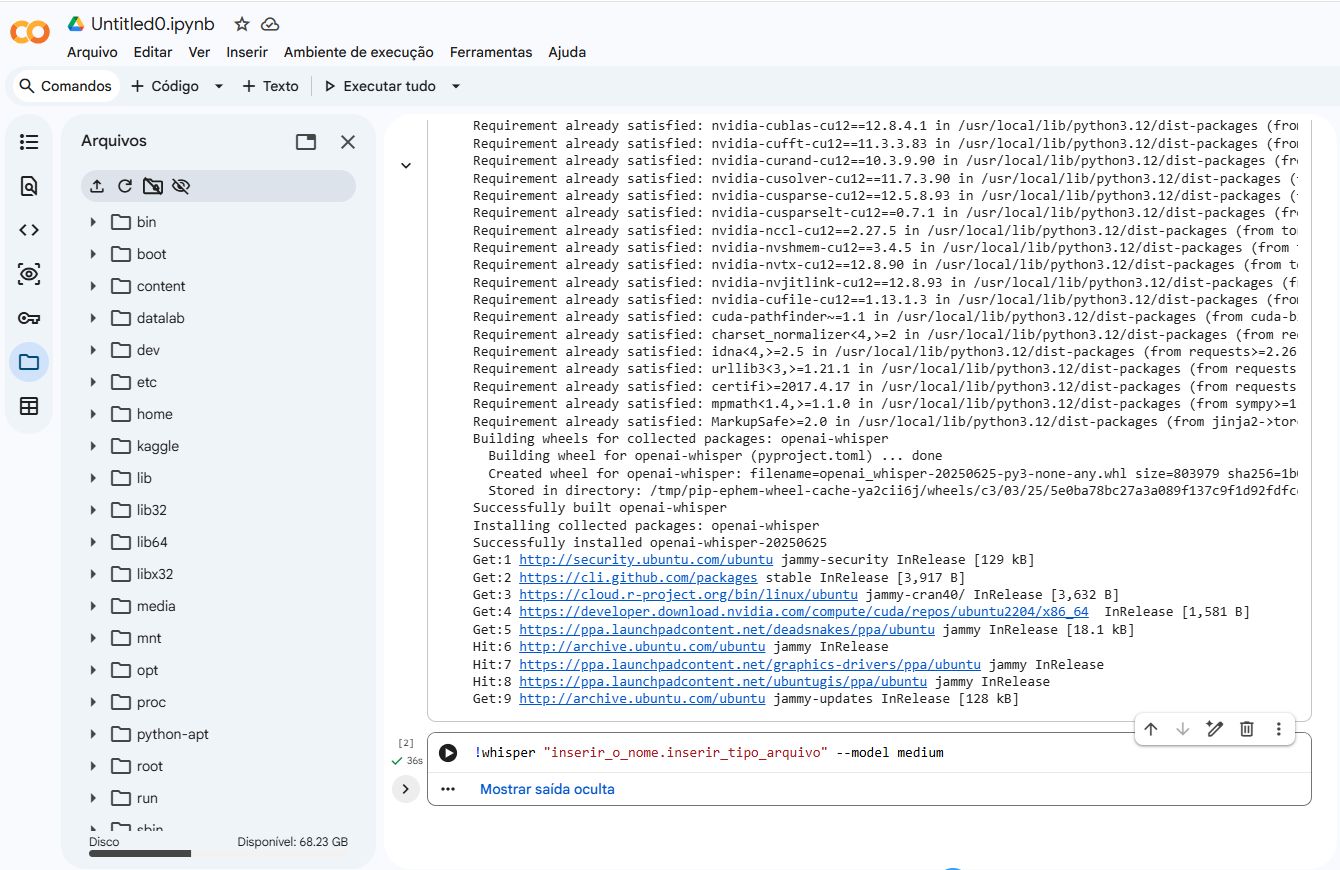Open the find and replace sidebar icon
Screen dimensions: 1340x870
tap(29, 186)
